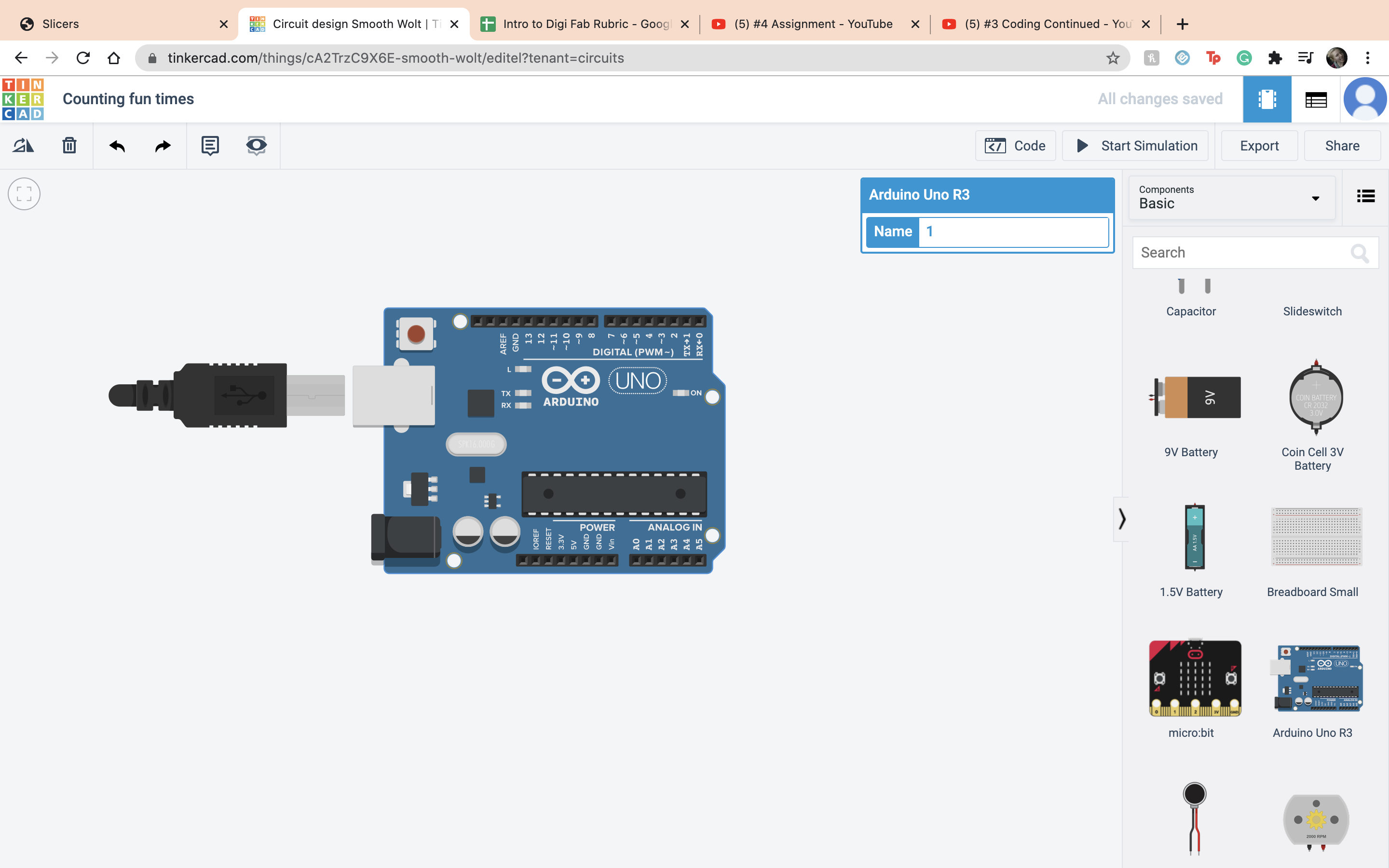Click the browser Home icon
The height and width of the screenshot is (868, 1389).
(x=114, y=58)
